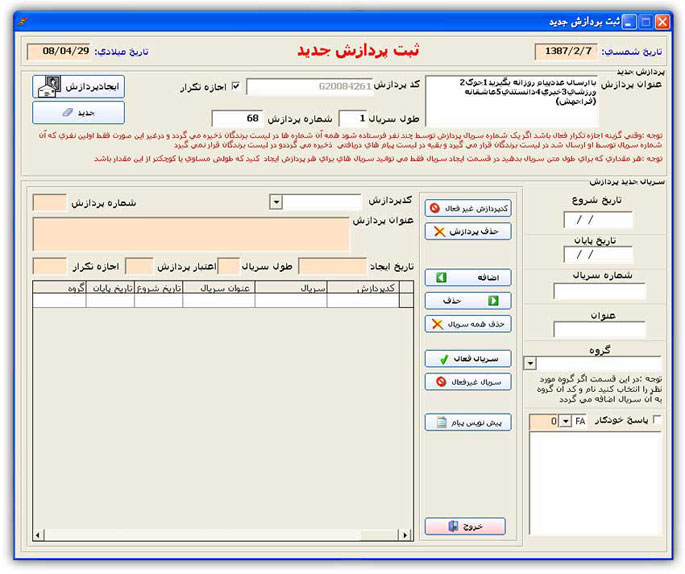Viewport: 685px width, 574px height.
Task: Click the large عنوان پردازش display field
Action: [x=191, y=234]
